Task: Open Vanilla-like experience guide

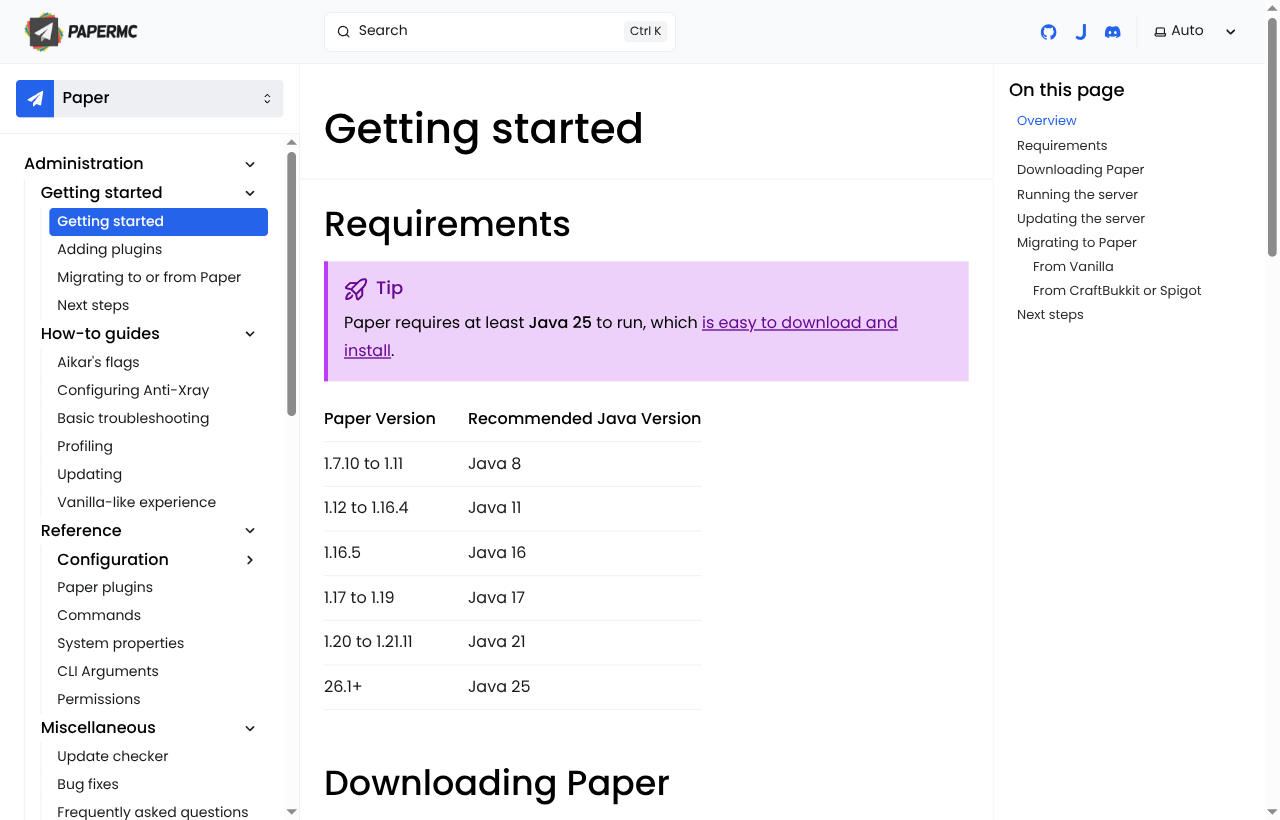Action: click(x=136, y=503)
